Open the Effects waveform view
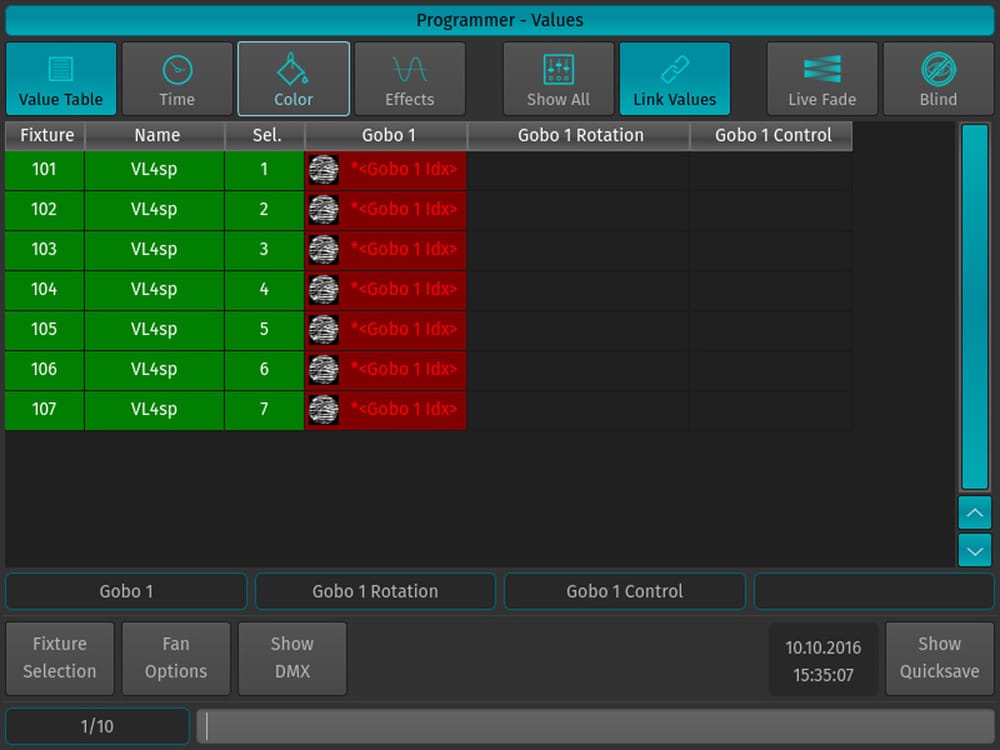1000x750 pixels. pyautogui.click(x=410, y=79)
